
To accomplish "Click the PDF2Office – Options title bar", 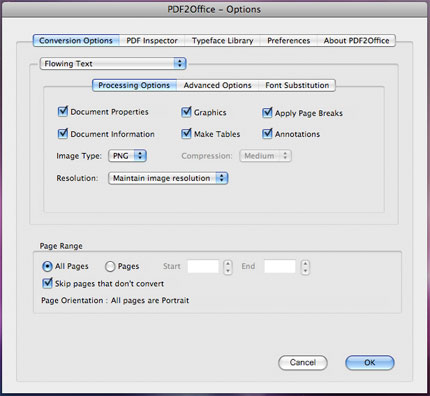I will [214, 9].
